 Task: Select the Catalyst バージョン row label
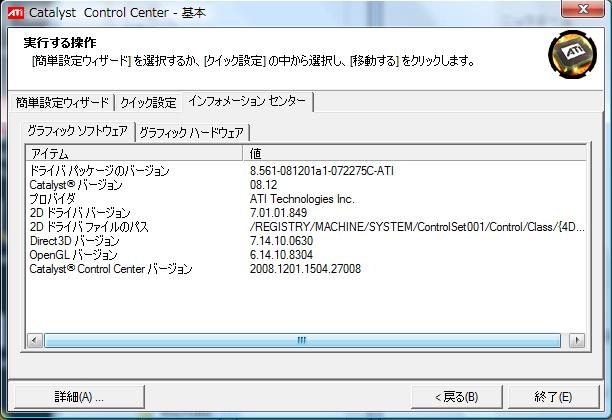coord(76,185)
